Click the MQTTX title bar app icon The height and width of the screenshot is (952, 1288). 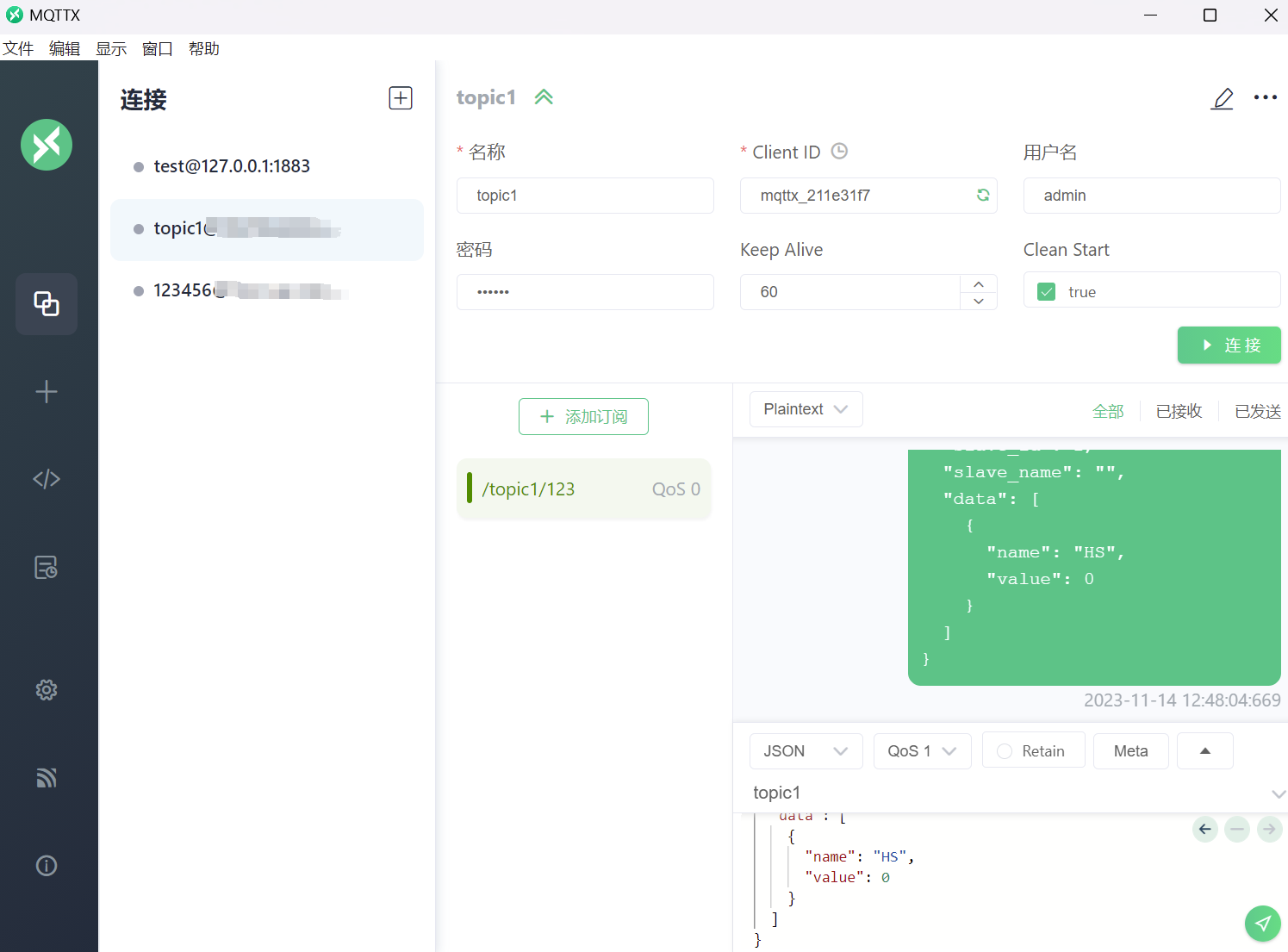pos(15,15)
